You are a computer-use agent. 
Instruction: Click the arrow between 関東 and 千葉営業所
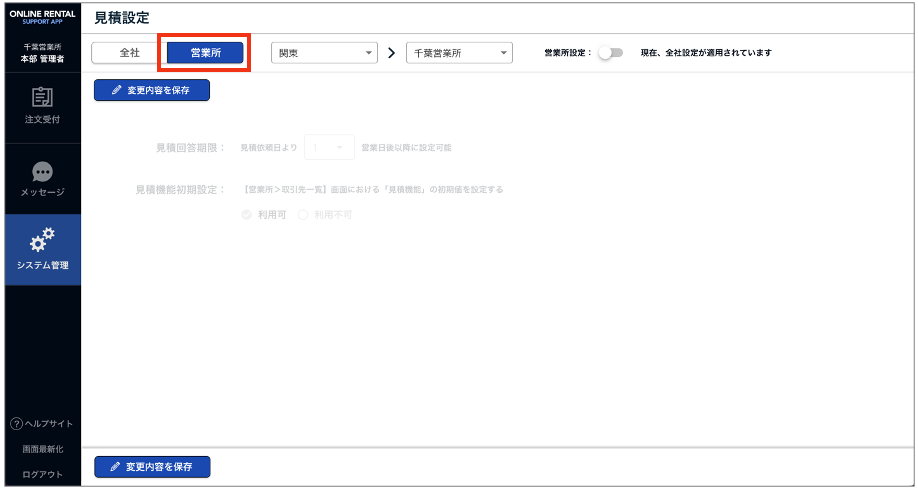click(392, 53)
